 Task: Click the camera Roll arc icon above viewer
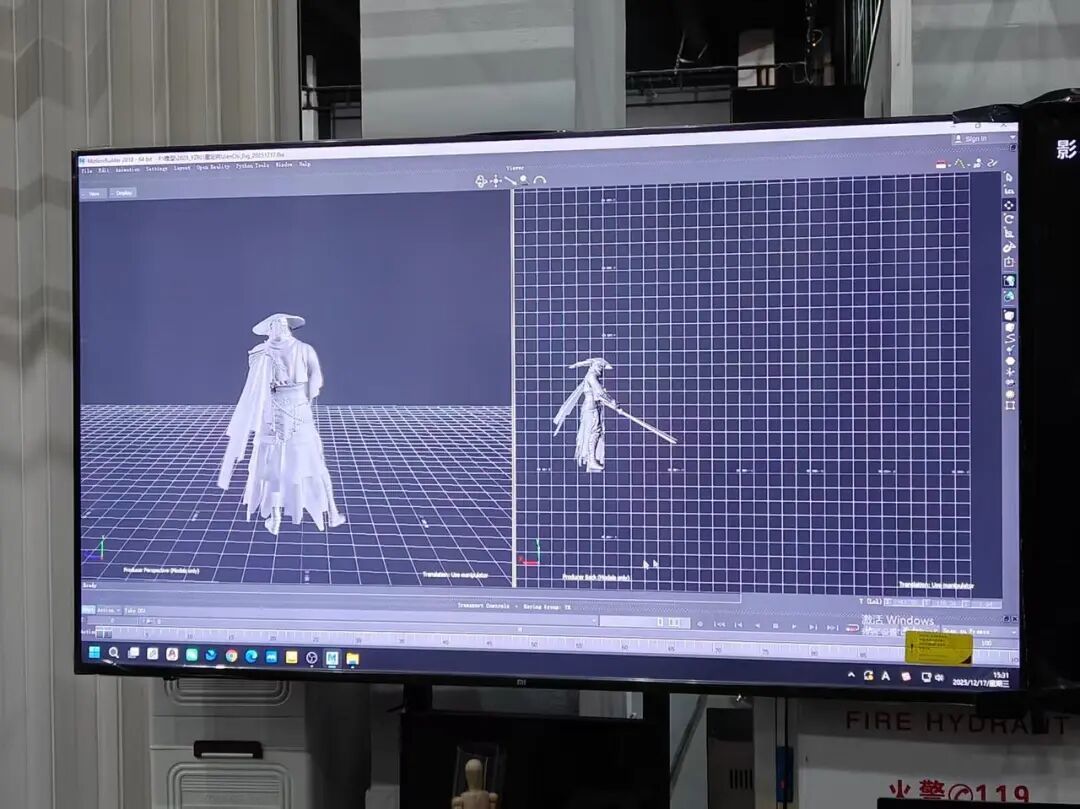539,181
